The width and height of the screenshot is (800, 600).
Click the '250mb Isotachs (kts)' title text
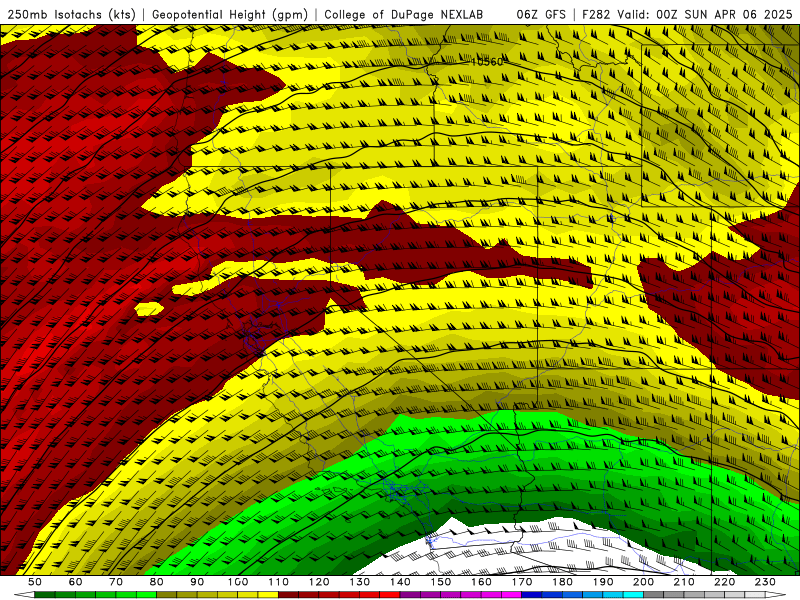pyautogui.click(x=71, y=15)
